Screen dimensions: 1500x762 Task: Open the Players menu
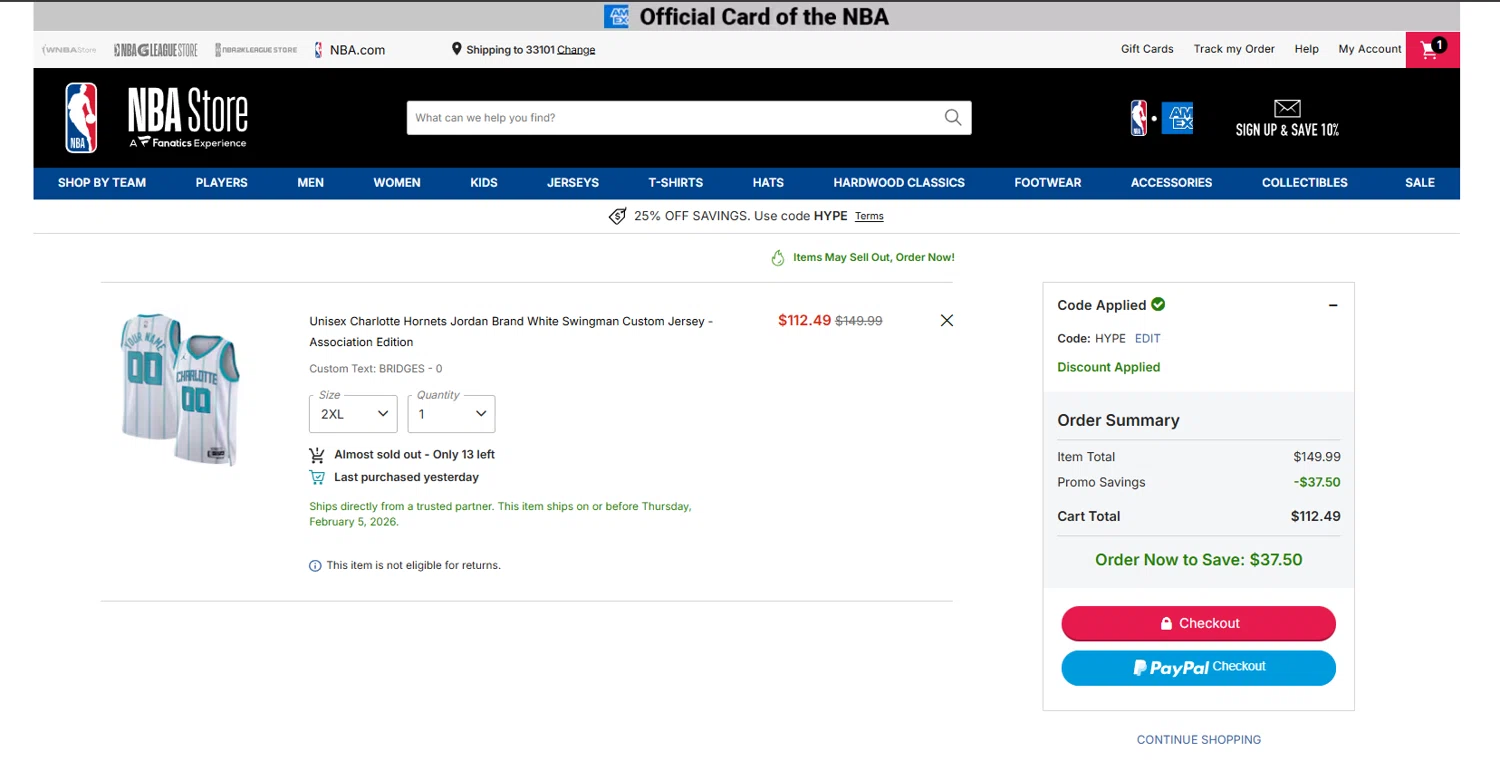coord(222,183)
